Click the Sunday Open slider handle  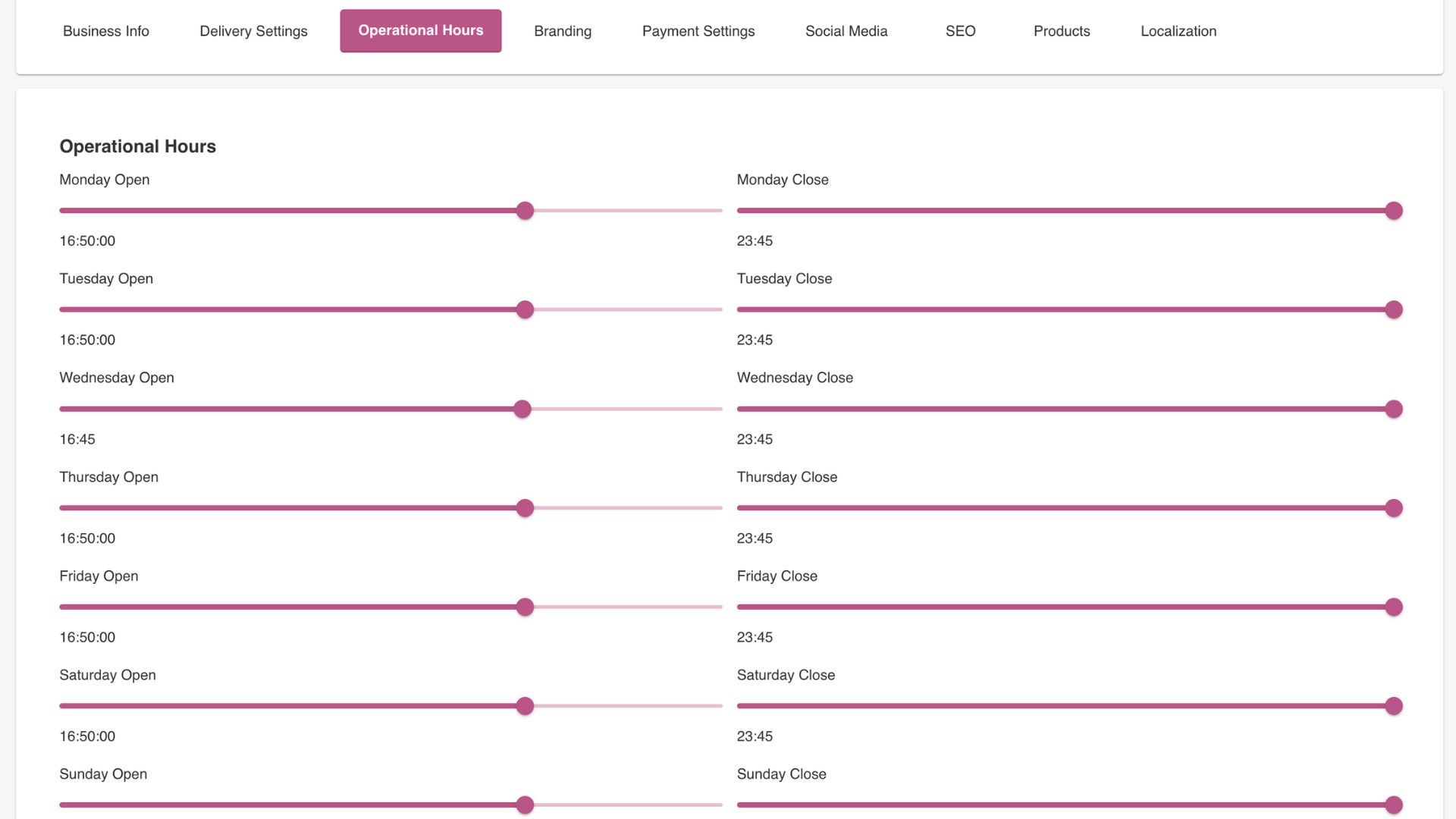pos(525,805)
